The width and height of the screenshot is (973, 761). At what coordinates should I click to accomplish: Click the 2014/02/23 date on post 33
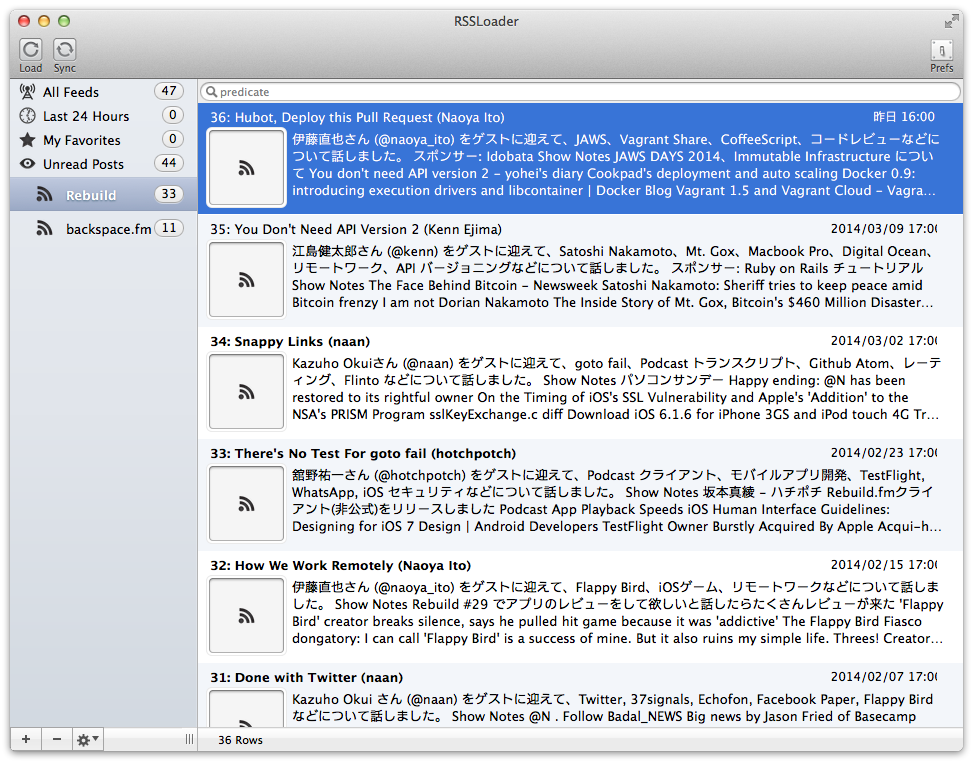coord(884,453)
